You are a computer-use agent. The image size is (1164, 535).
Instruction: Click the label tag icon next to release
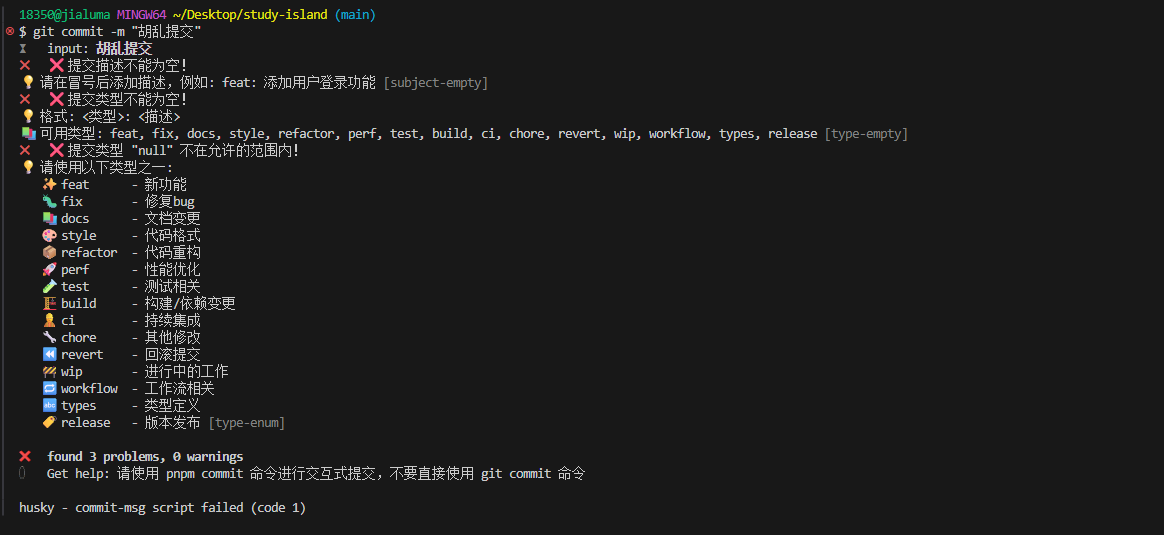coord(50,422)
